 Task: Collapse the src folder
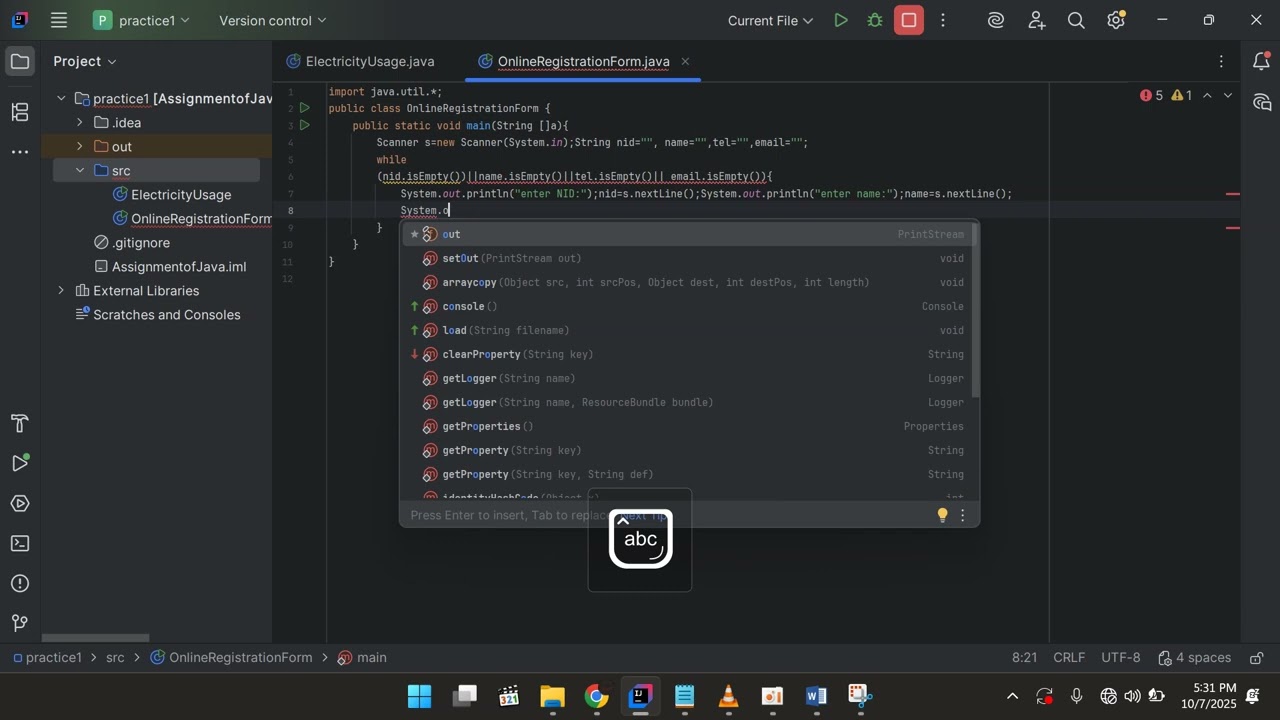(x=80, y=170)
